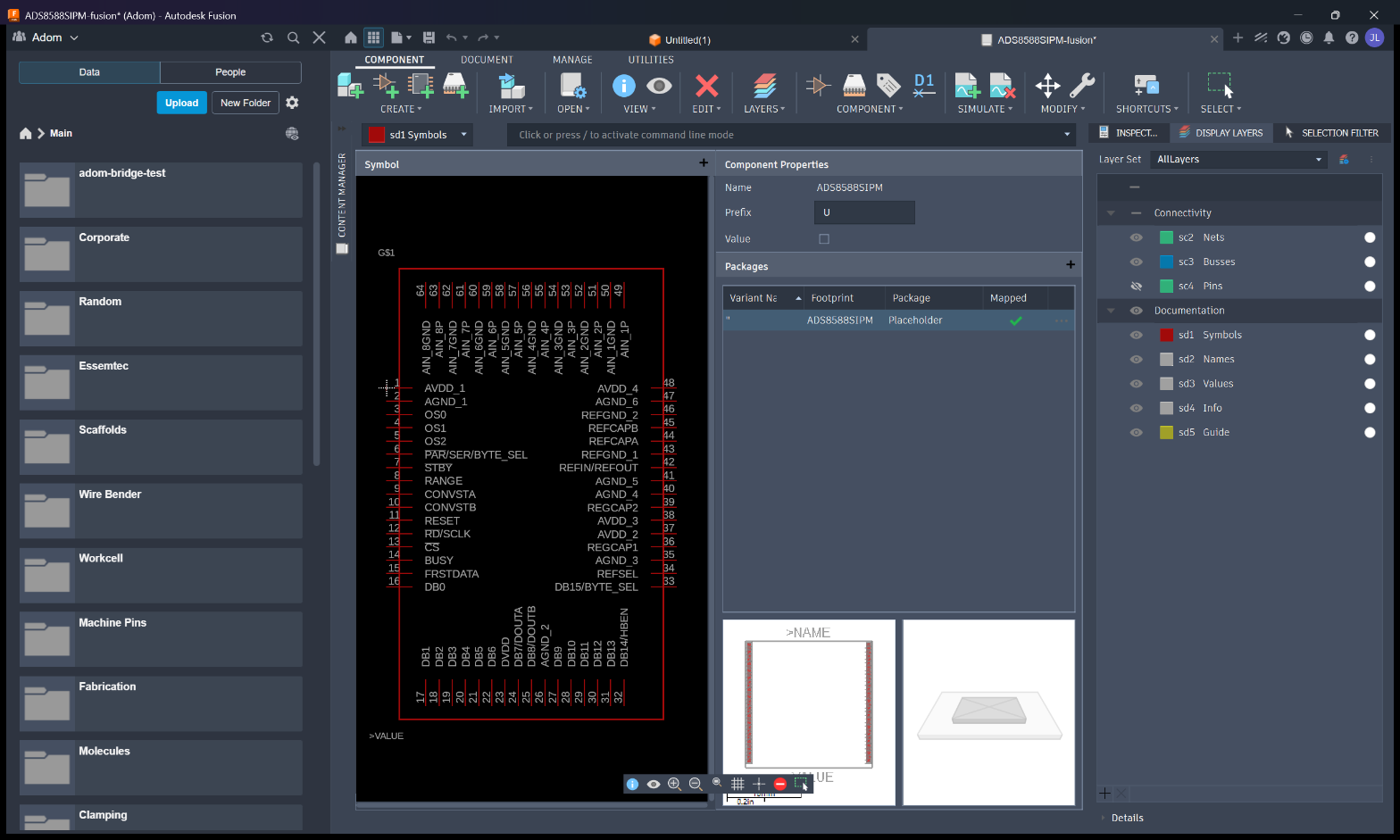Click the eye icon in the View ribbon group
The height and width of the screenshot is (840, 1400).
click(659, 86)
